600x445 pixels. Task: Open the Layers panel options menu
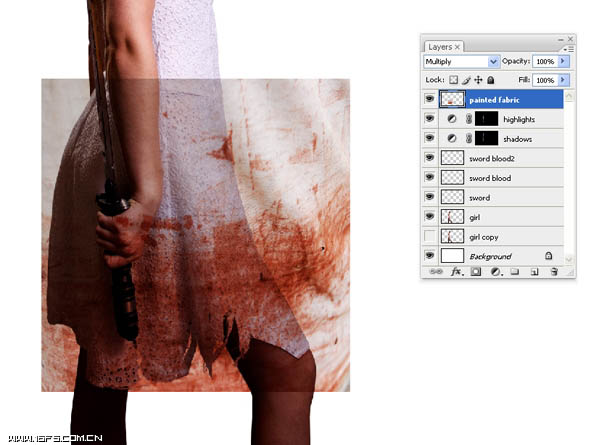pos(568,49)
